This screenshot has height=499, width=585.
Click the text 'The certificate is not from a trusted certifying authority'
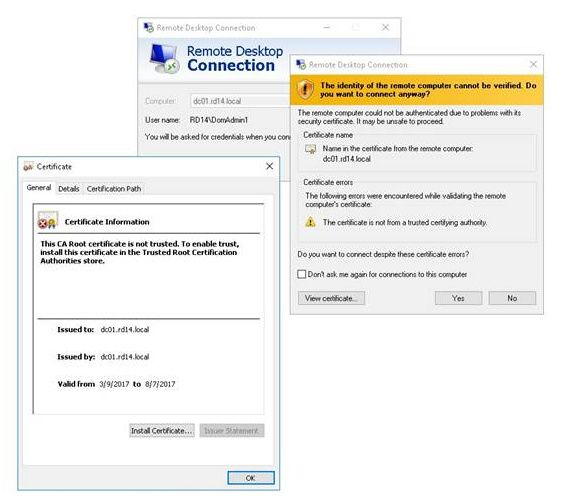[405, 222]
